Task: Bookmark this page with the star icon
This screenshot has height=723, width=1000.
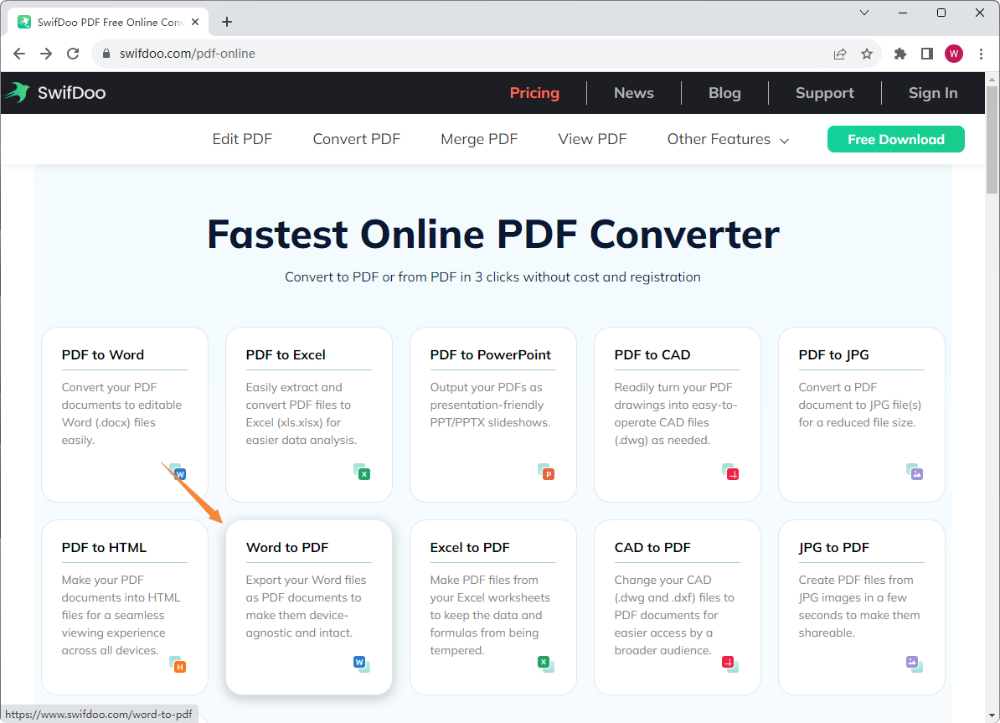Action: [x=867, y=54]
